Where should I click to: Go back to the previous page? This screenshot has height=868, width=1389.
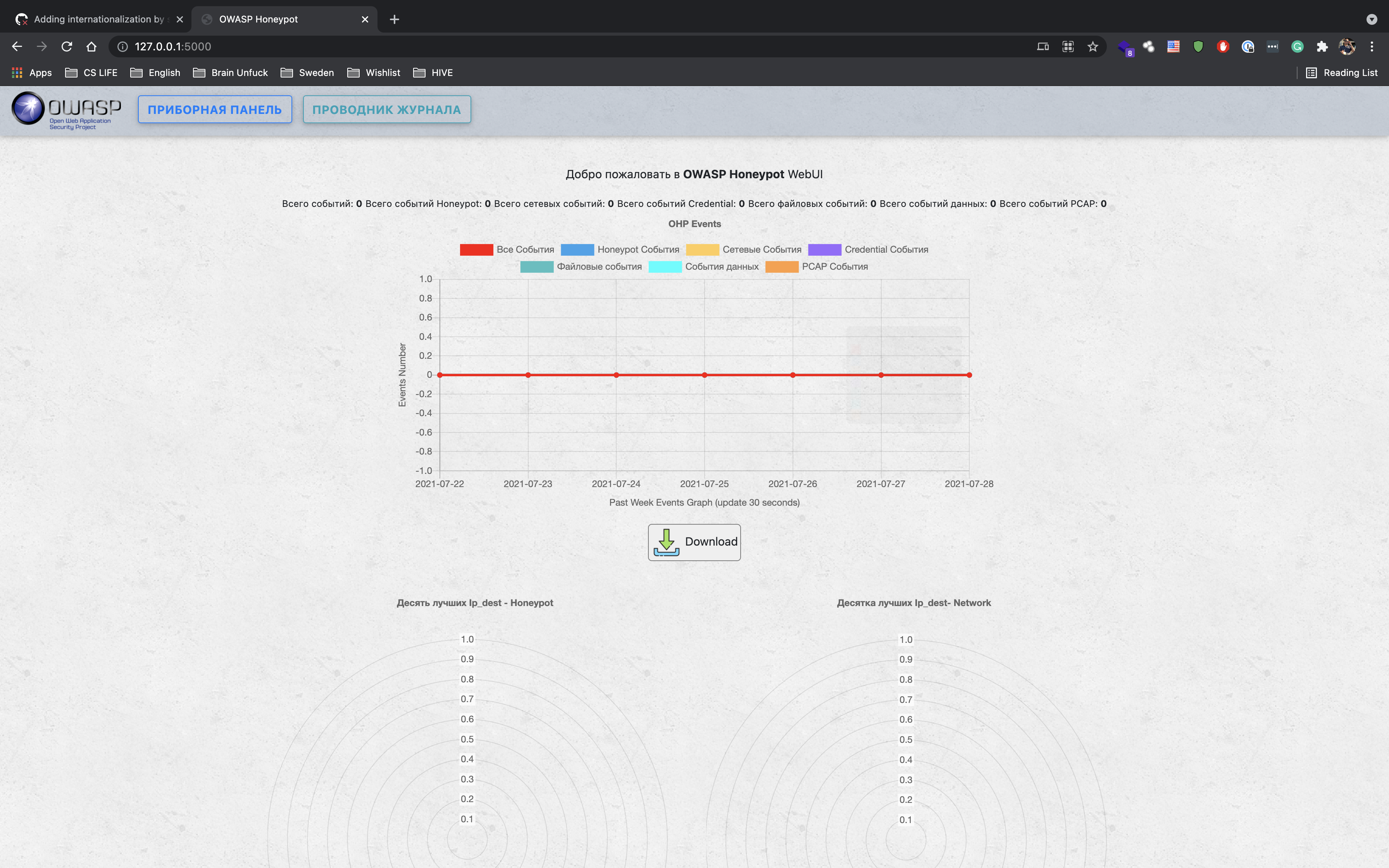click(x=17, y=46)
